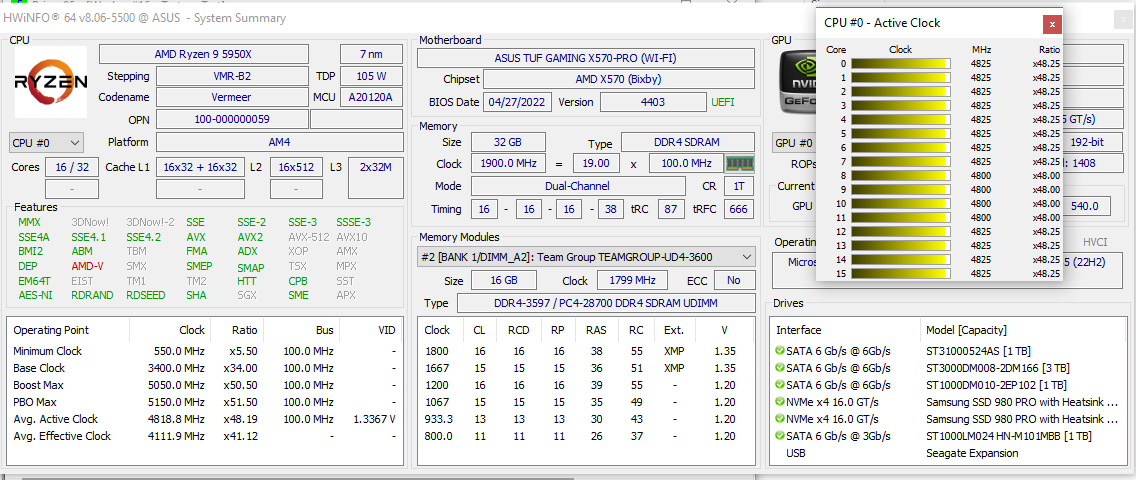Viewport: 1136px width, 480px height.
Task: Click the MCU A20120A field
Action: (372, 97)
